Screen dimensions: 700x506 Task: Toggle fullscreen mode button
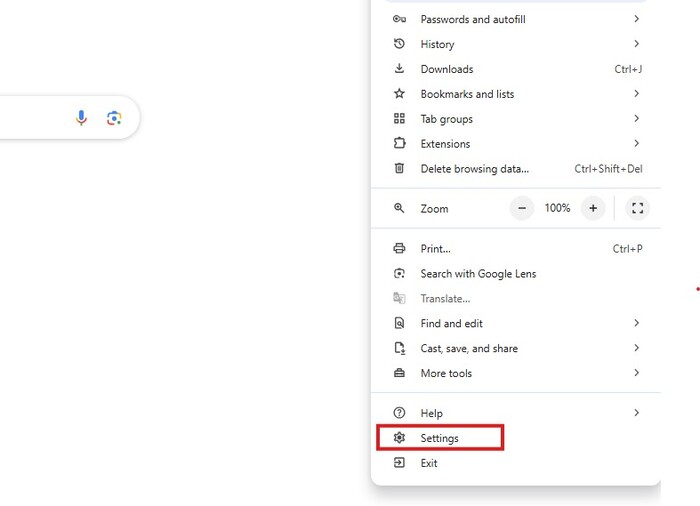(x=638, y=208)
